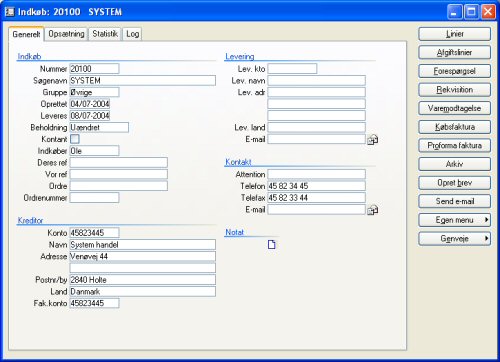Image resolution: width=500 pixels, height=362 pixels.
Task: Open Afgiftslinier
Action: pos(455,53)
